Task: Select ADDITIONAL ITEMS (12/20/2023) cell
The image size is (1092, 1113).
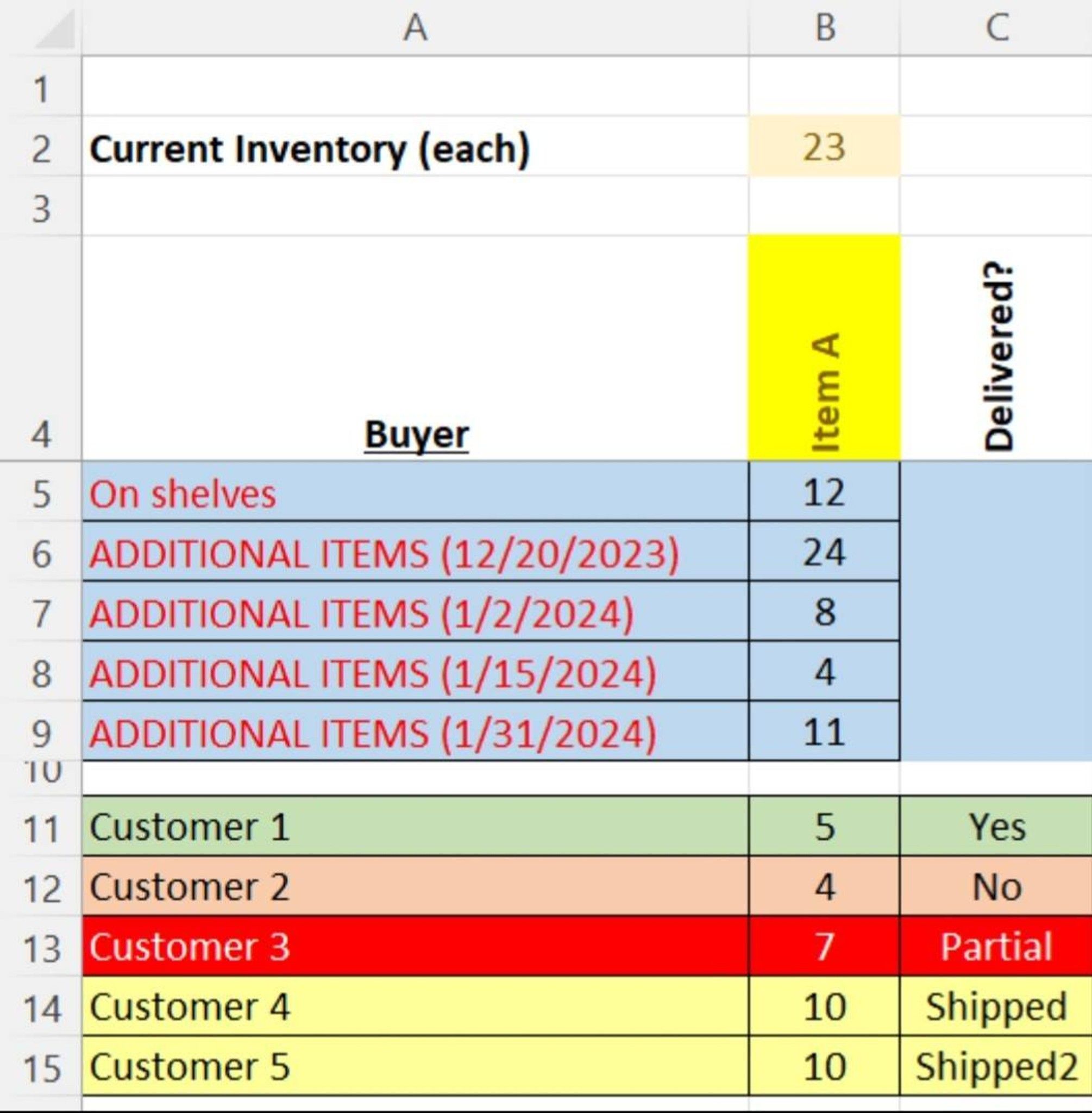Action: pos(415,552)
